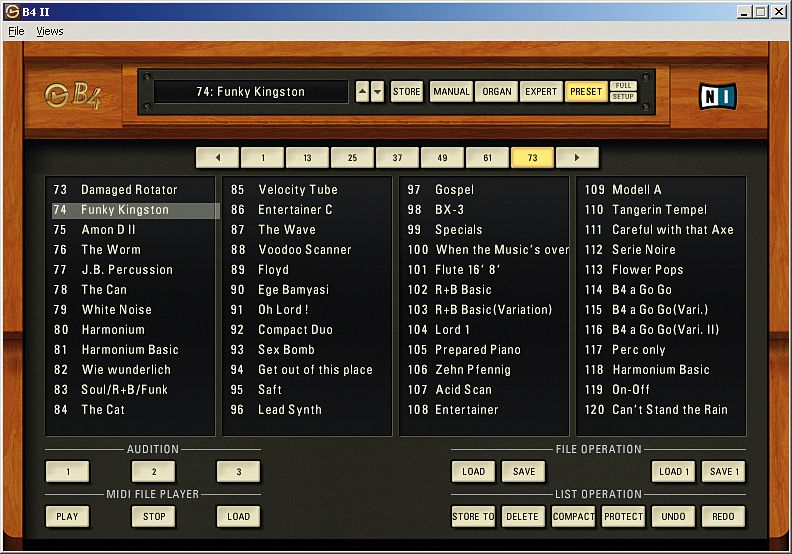Select preset bank page 73
The height and width of the screenshot is (554, 792).
pyautogui.click(x=532, y=158)
